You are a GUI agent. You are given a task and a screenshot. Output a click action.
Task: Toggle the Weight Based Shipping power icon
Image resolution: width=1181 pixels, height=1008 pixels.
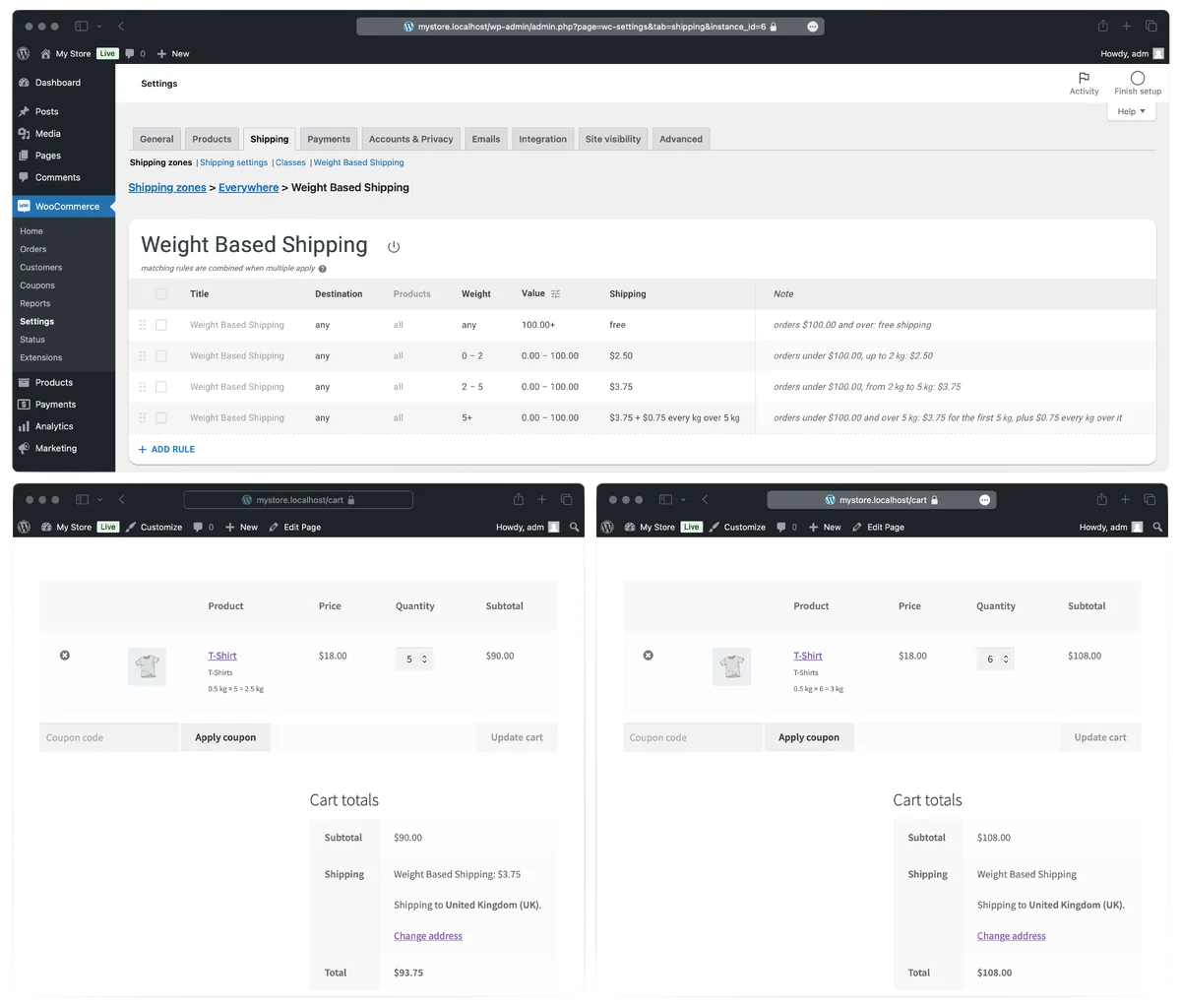394,247
